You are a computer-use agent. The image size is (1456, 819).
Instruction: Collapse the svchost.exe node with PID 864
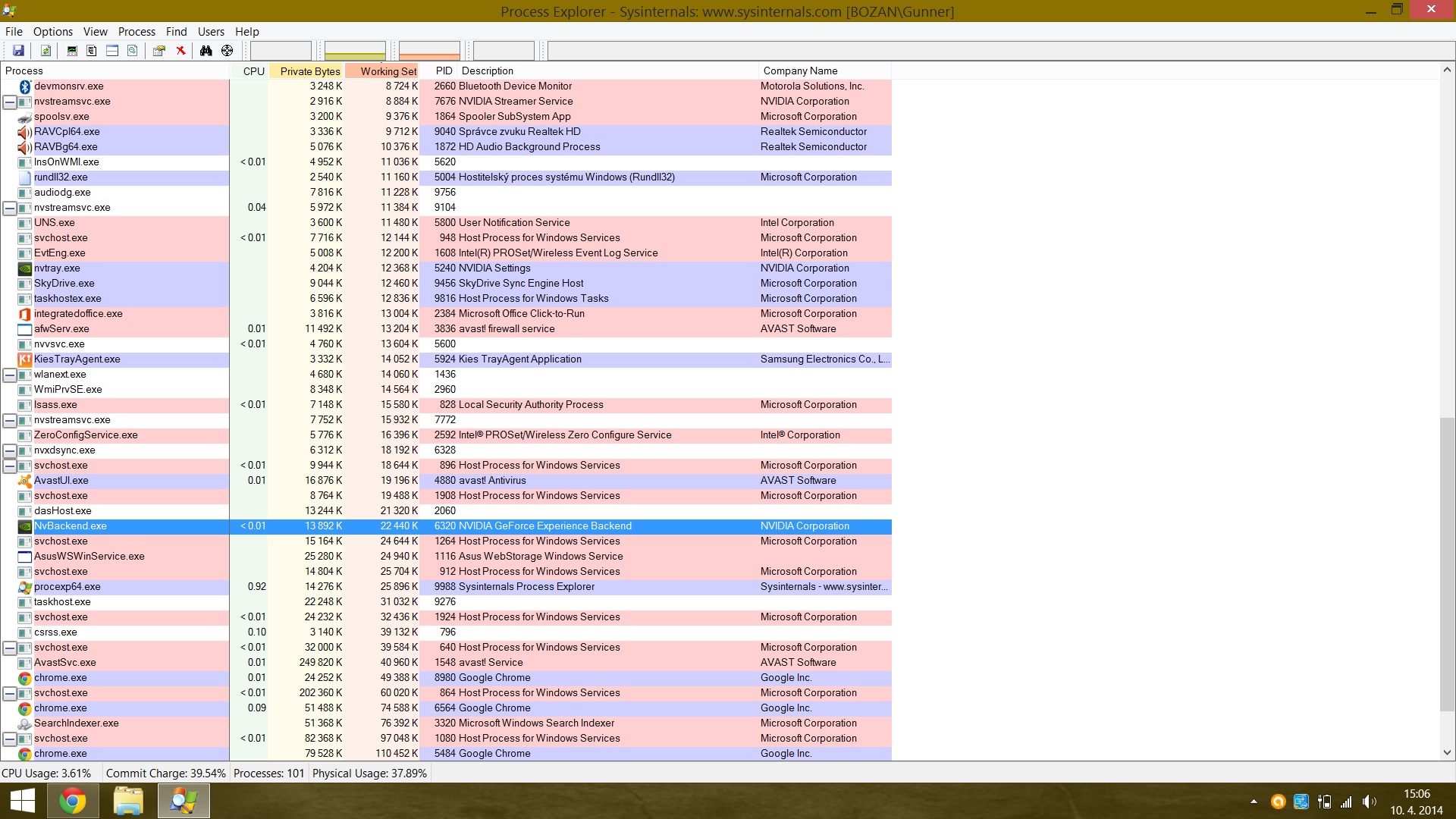(x=10, y=693)
